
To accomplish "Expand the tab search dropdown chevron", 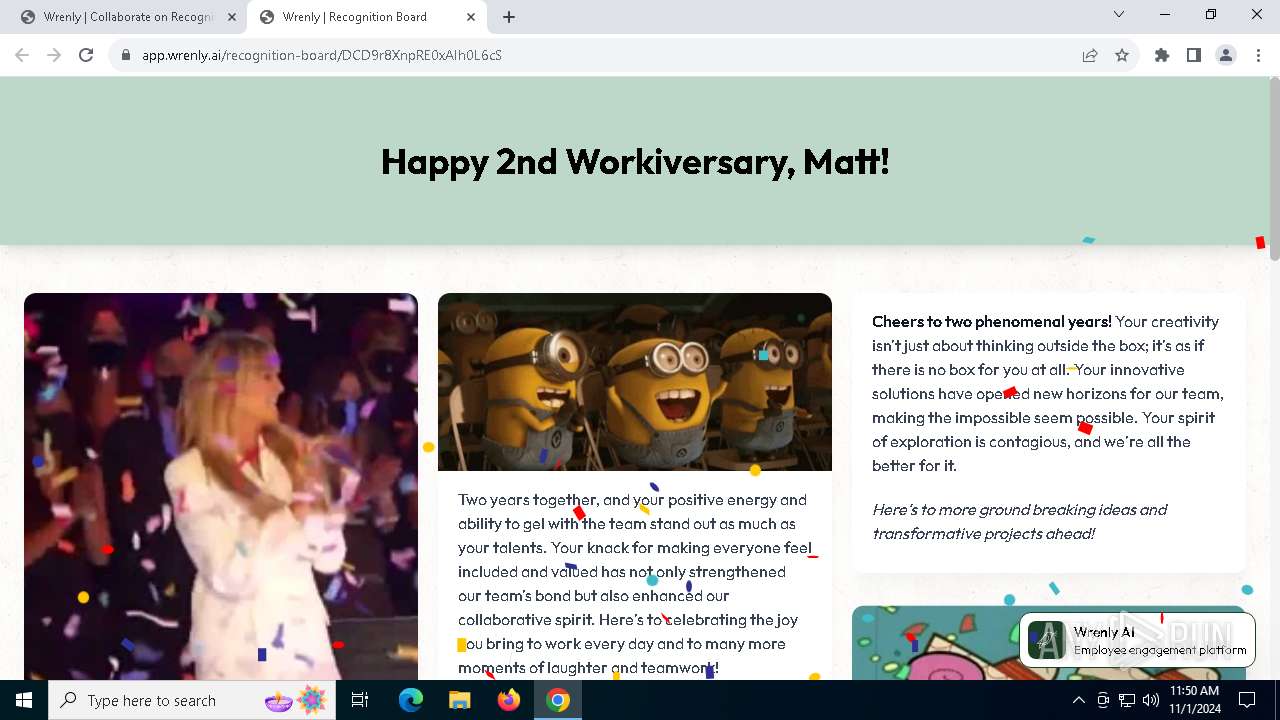I will pyautogui.click(x=1119, y=14).
